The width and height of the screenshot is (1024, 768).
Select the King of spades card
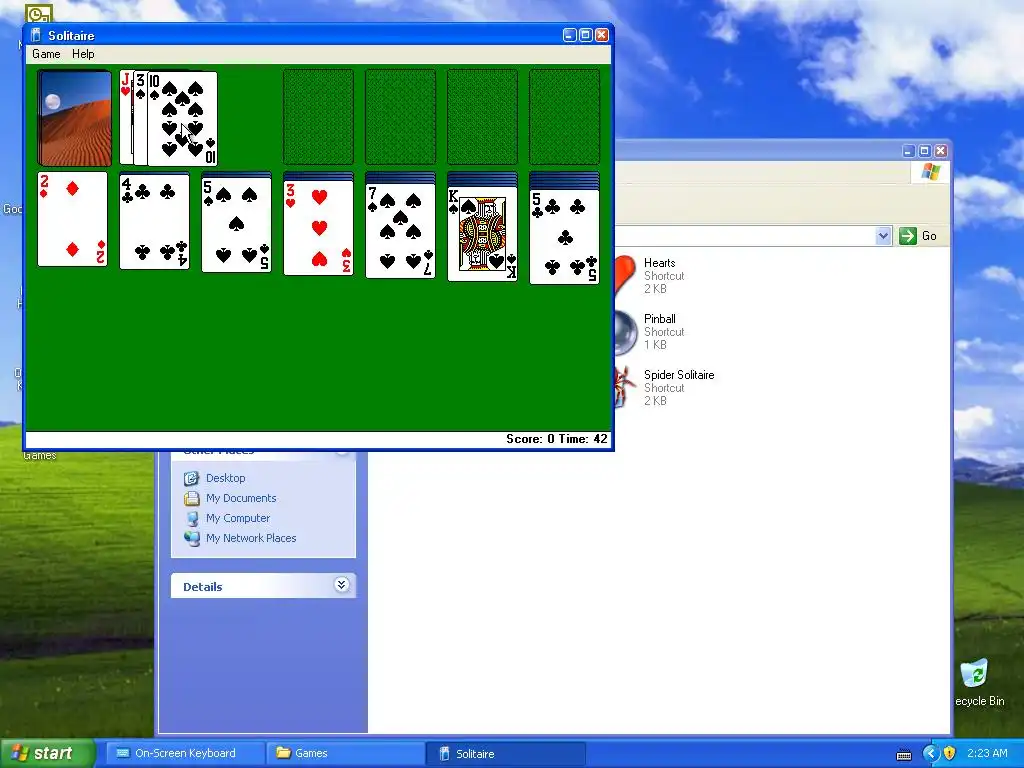pyautogui.click(x=483, y=234)
